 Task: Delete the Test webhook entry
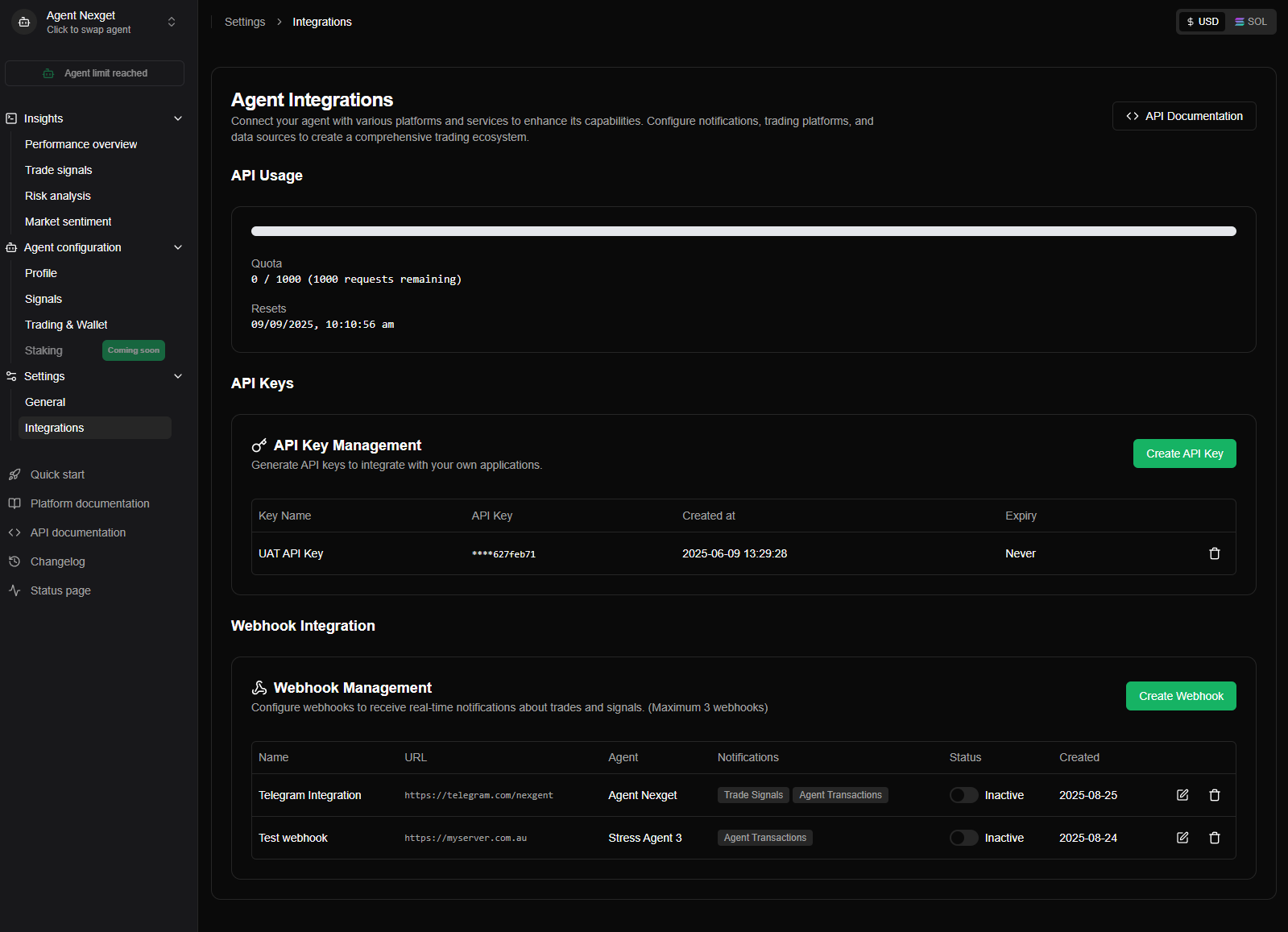coord(1215,838)
